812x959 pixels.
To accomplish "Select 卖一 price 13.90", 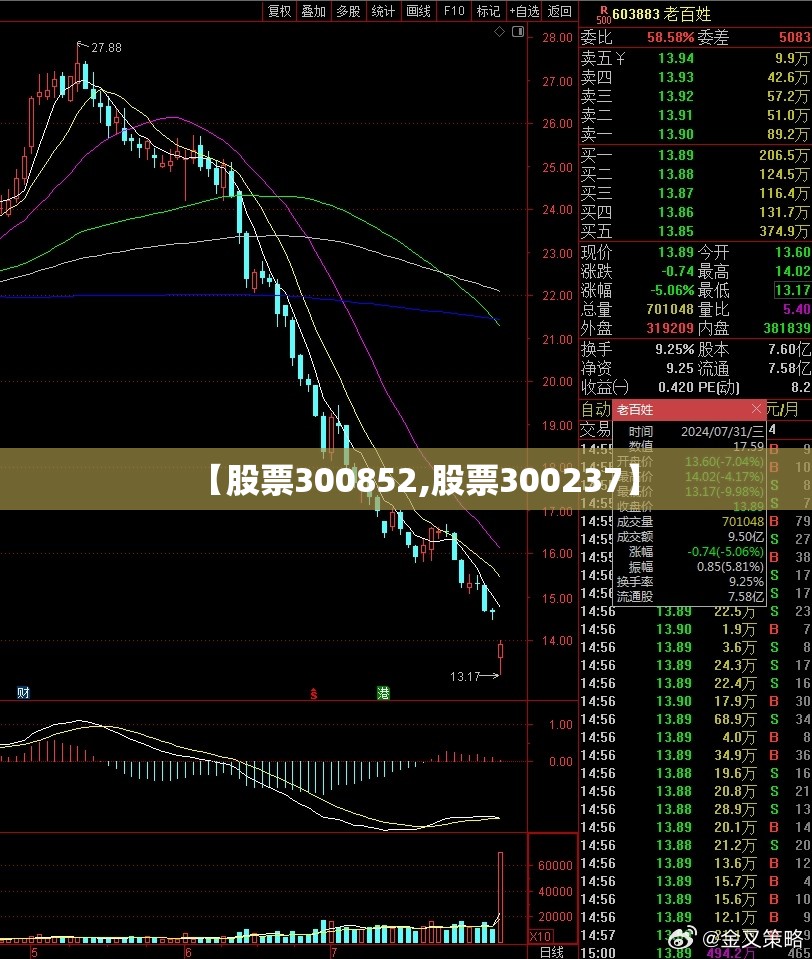I will (676, 134).
